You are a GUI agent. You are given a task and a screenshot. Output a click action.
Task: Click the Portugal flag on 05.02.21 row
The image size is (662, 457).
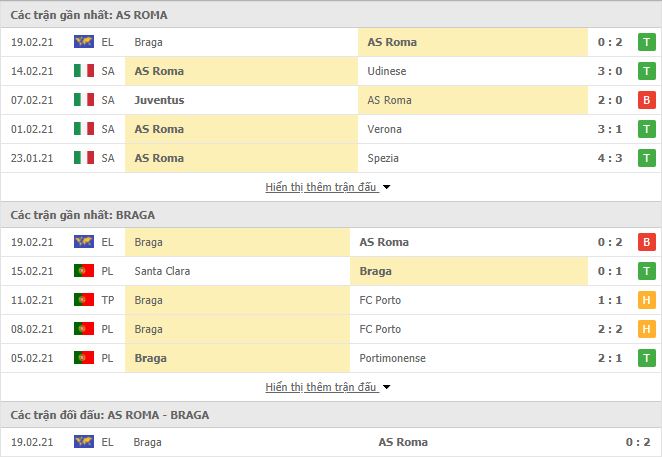pyautogui.click(x=84, y=358)
